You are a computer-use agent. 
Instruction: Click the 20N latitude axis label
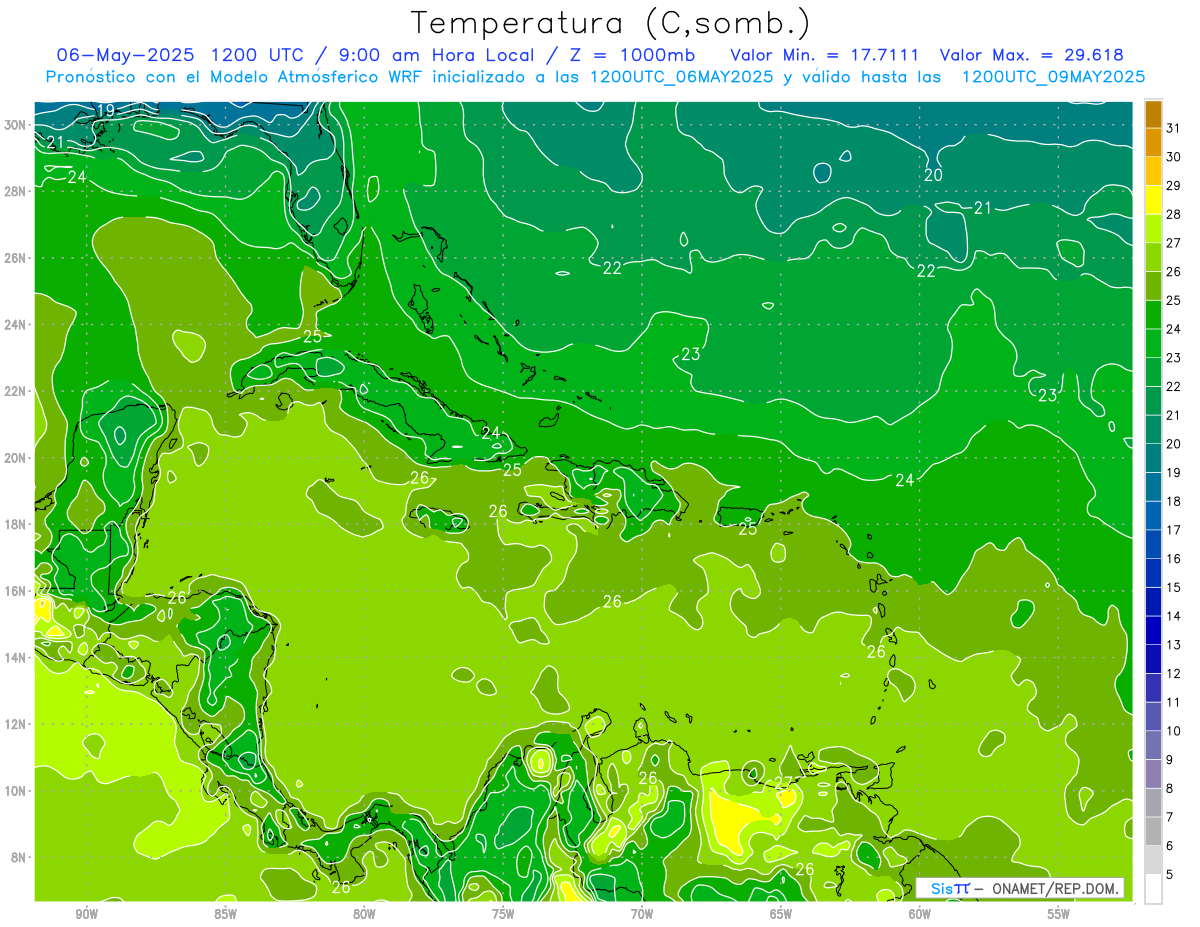click(x=15, y=458)
